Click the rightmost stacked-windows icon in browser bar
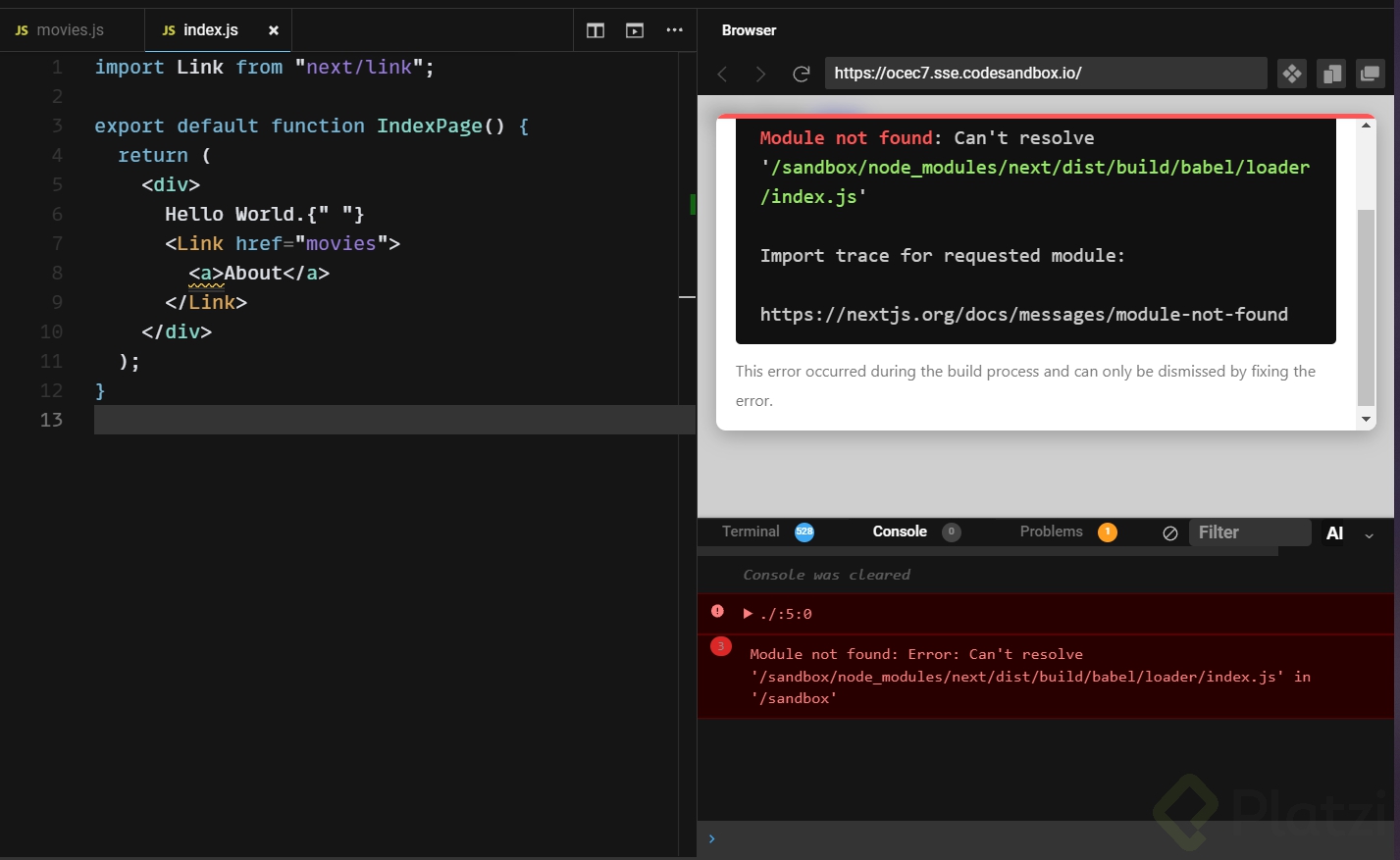1400x860 pixels. click(x=1370, y=74)
